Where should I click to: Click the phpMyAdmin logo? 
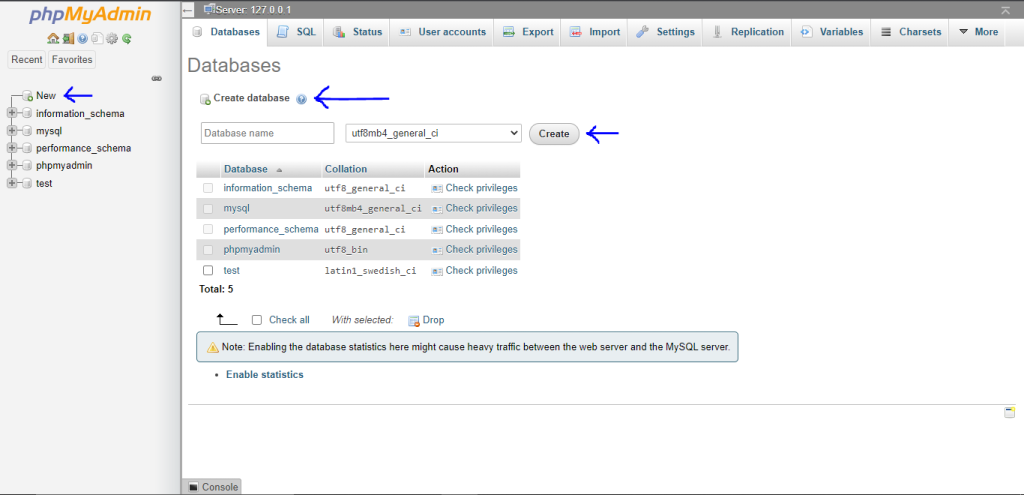[x=90, y=14]
